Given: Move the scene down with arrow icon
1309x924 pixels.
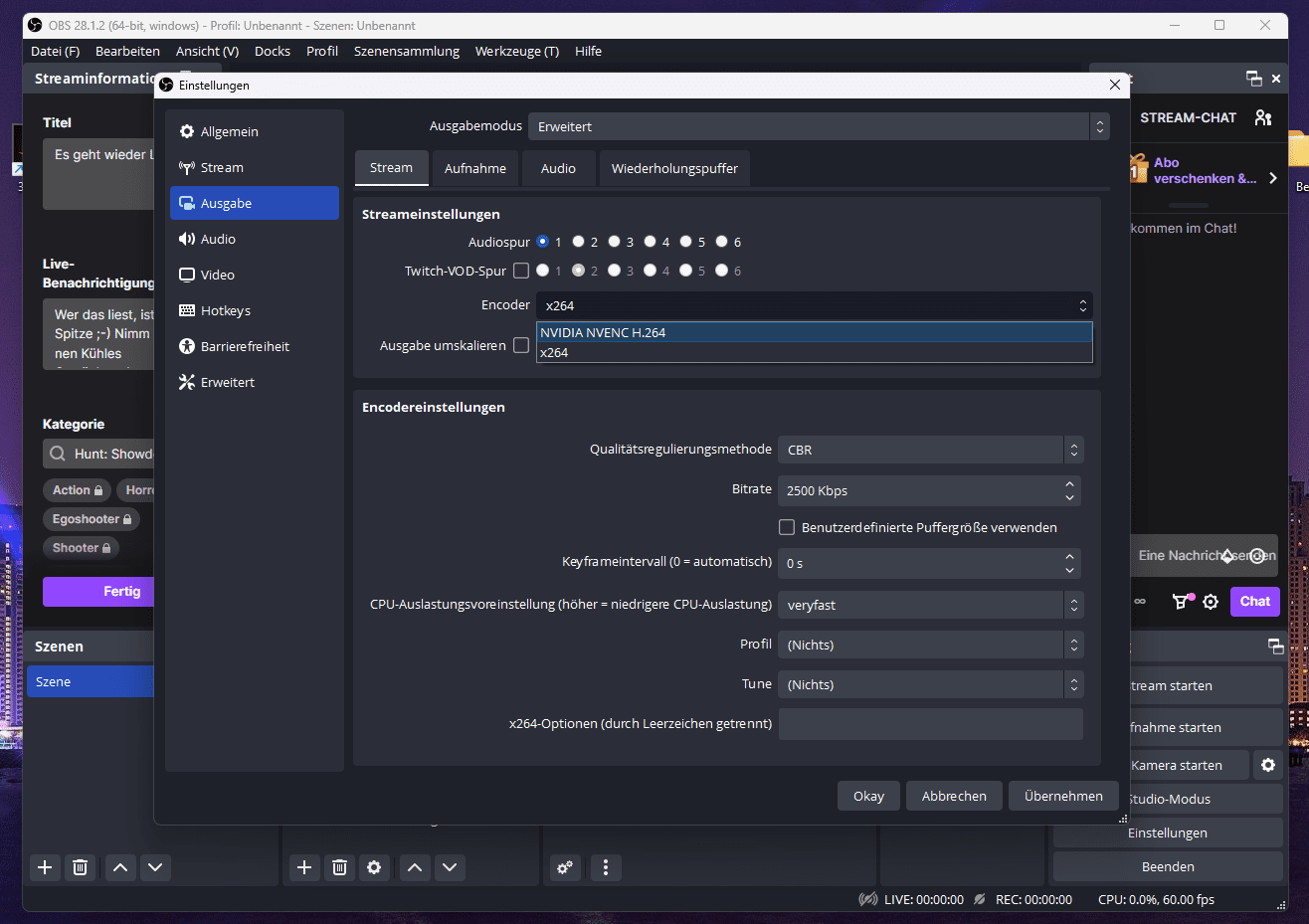Looking at the screenshot, I should tap(155, 867).
